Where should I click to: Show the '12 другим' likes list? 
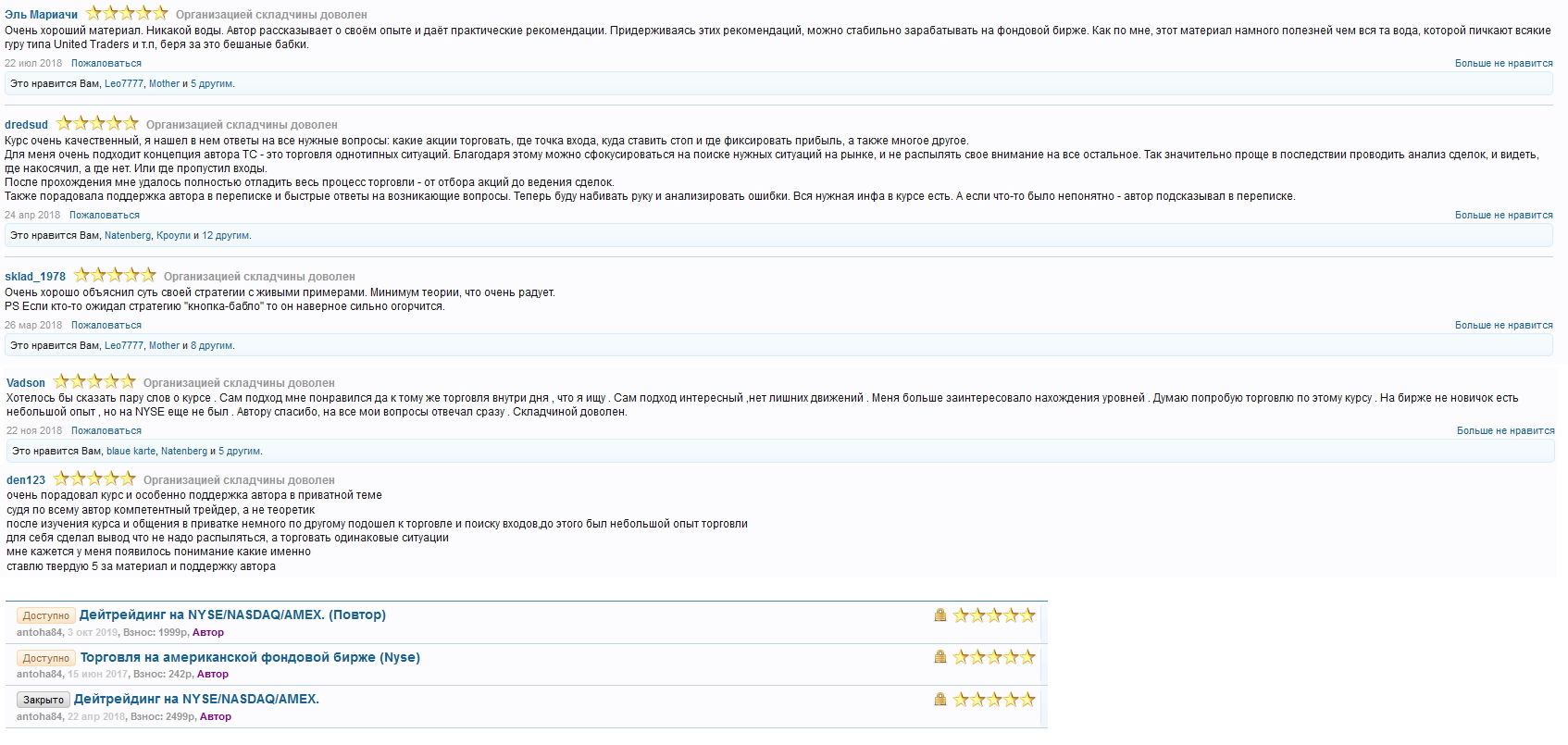click(225, 236)
